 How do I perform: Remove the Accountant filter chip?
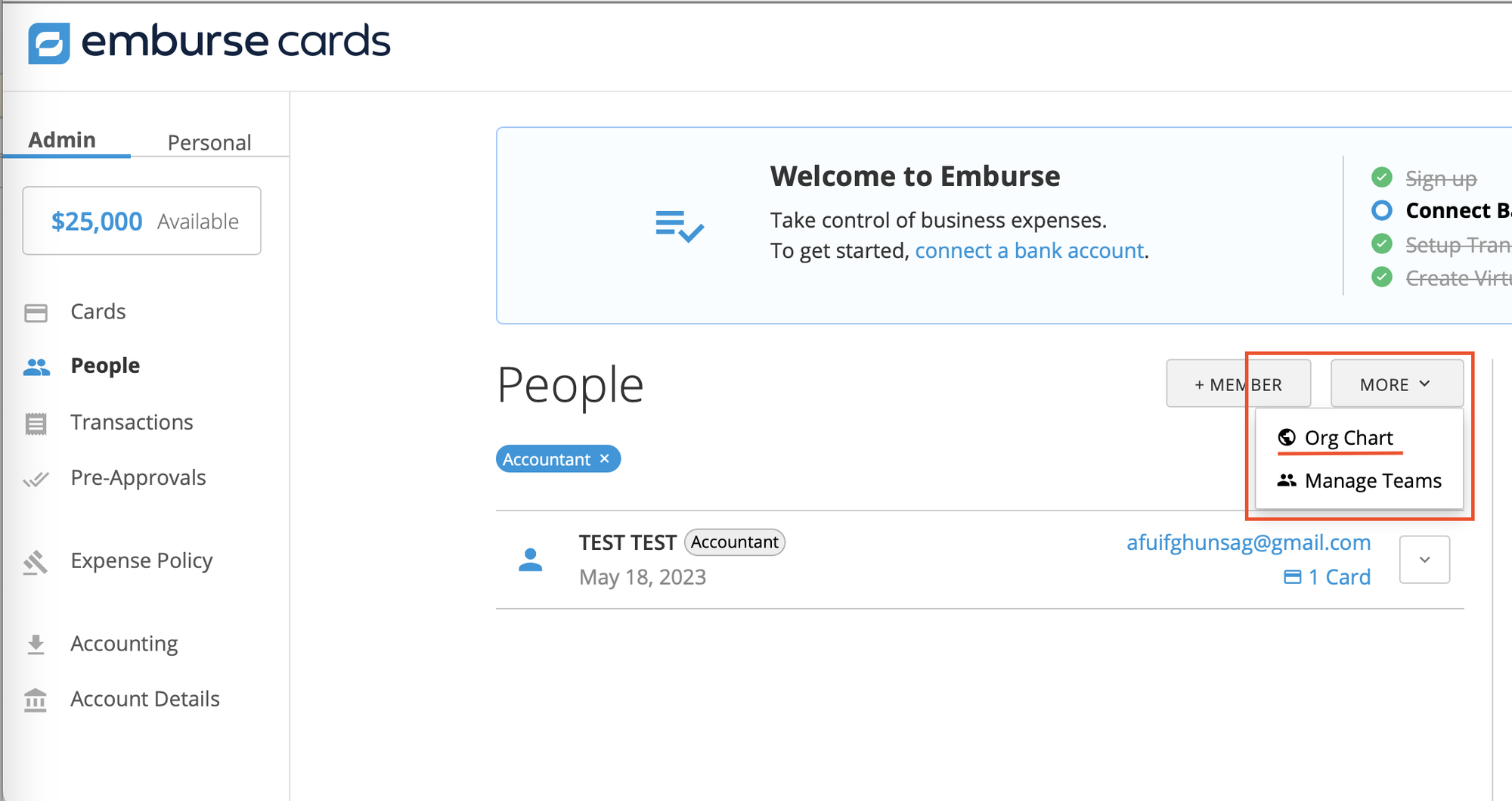[604, 458]
